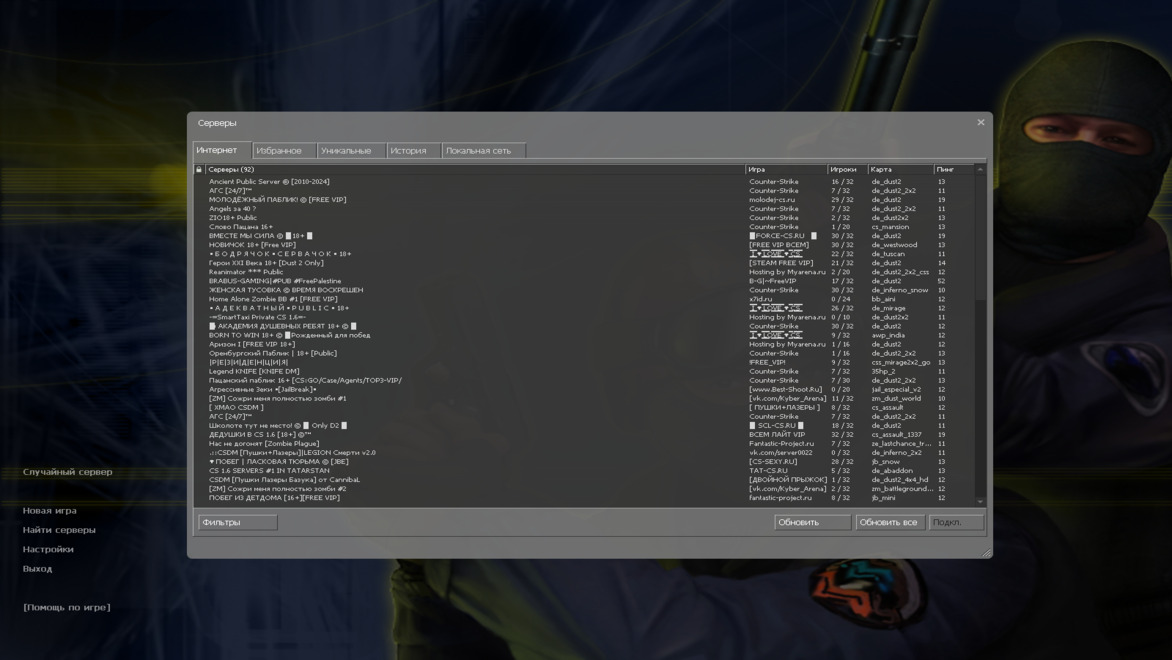1172x660 pixels.
Task: Click the resize grip at the dialog corner
Action: pyautogui.click(x=986, y=552)
